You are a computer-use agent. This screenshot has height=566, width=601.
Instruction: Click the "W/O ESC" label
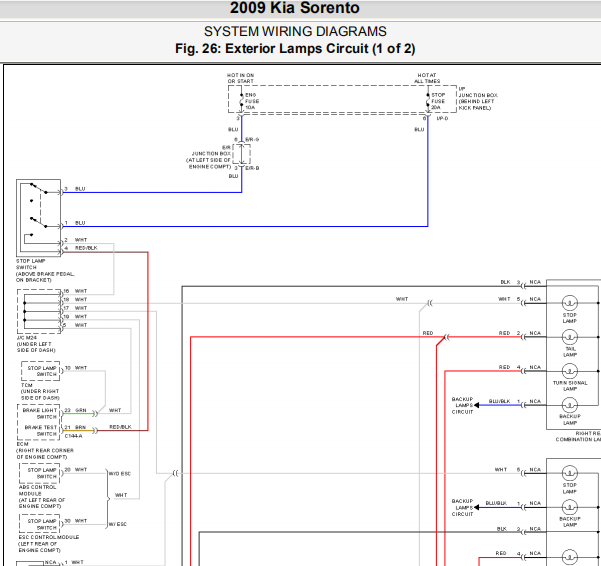point(120,474)
